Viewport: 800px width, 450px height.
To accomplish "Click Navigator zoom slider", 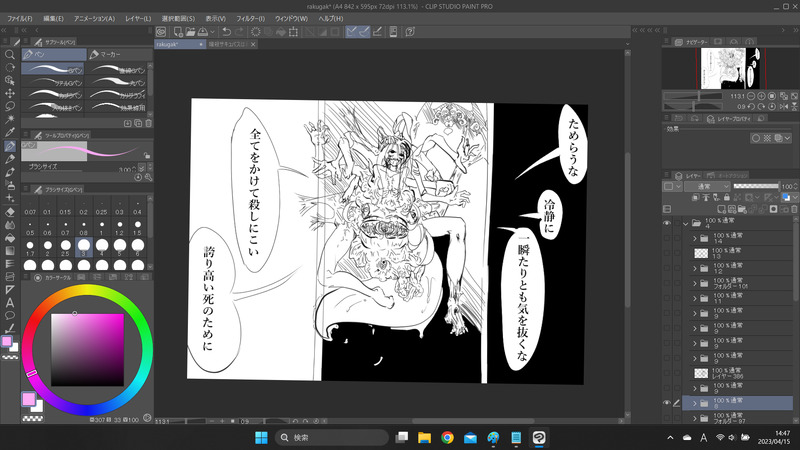I will coord(692,96).
